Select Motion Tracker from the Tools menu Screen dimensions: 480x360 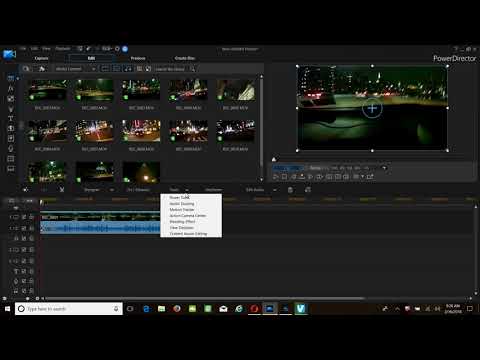coord(191,209)
